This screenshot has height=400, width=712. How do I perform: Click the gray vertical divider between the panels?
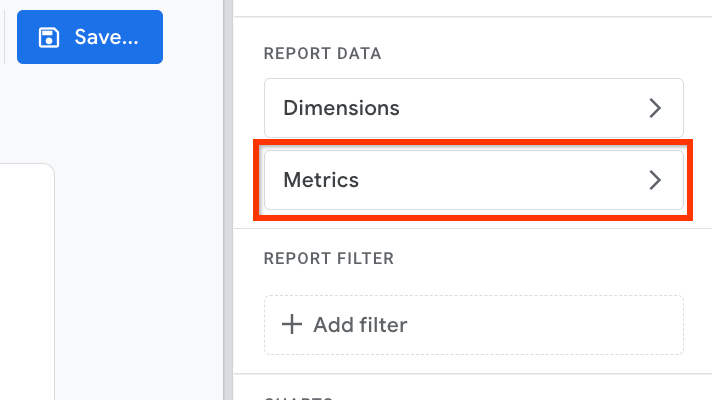[x=228, y=200]
